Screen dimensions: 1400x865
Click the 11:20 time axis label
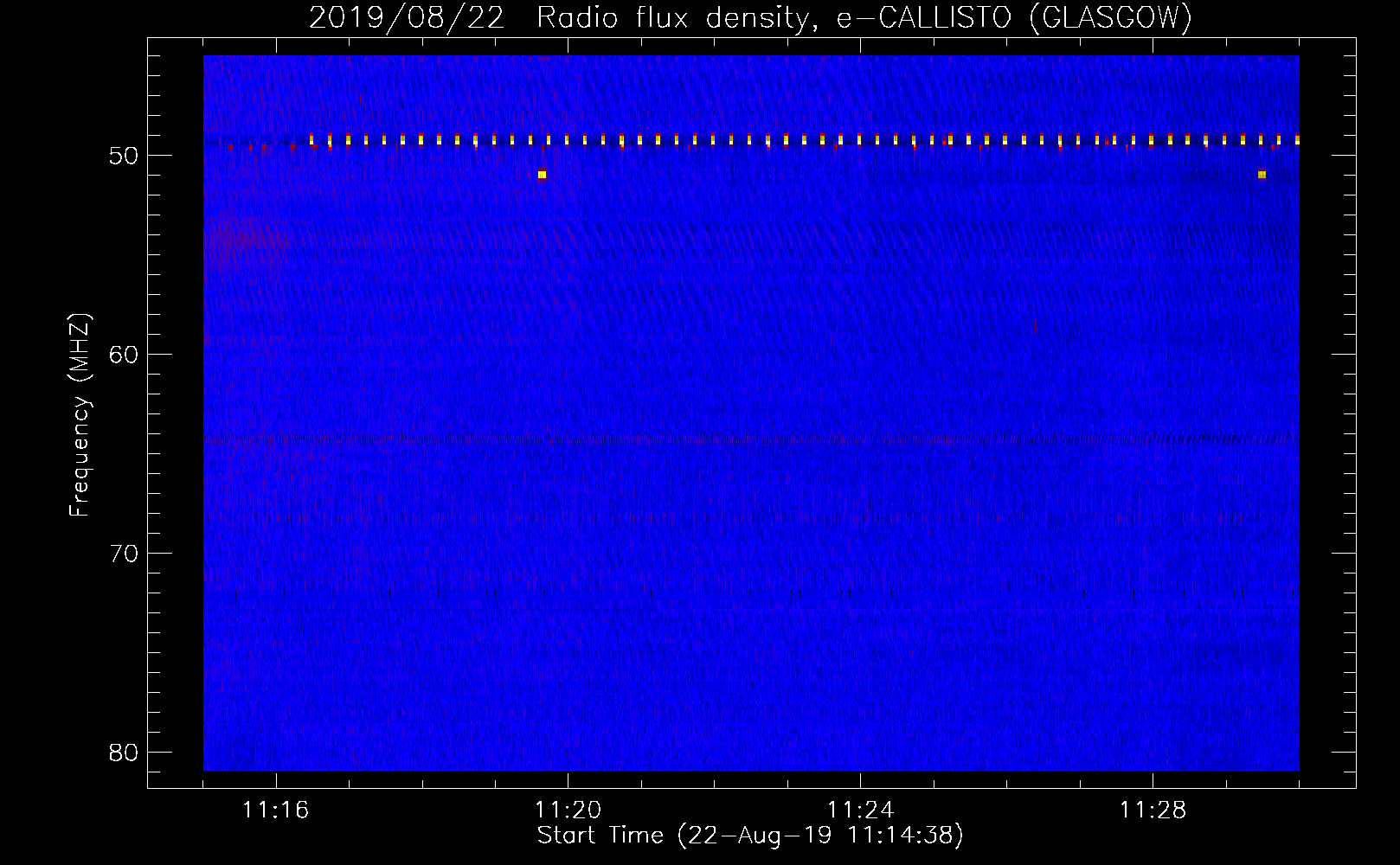568,811
